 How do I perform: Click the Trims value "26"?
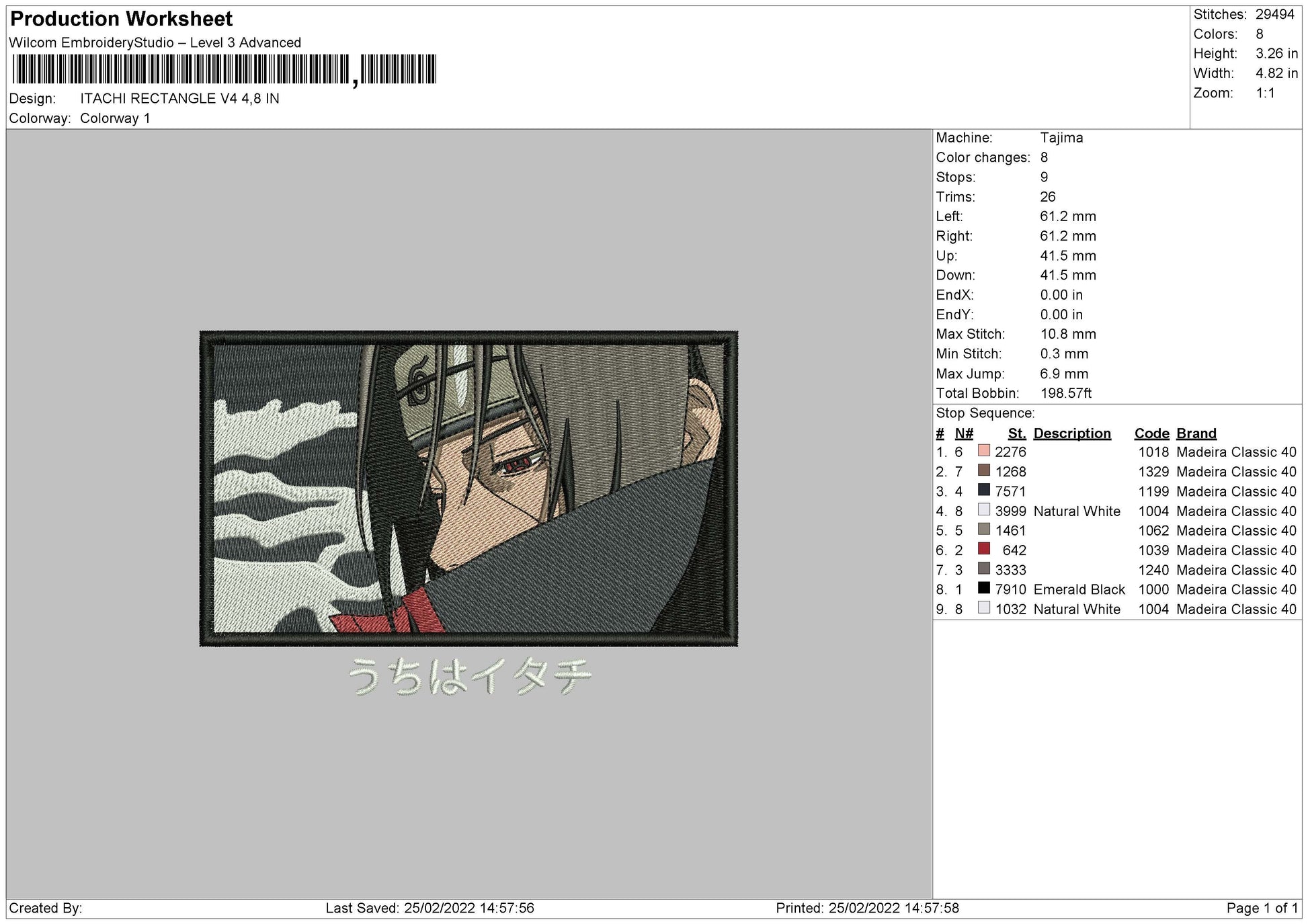[1047, 197]
